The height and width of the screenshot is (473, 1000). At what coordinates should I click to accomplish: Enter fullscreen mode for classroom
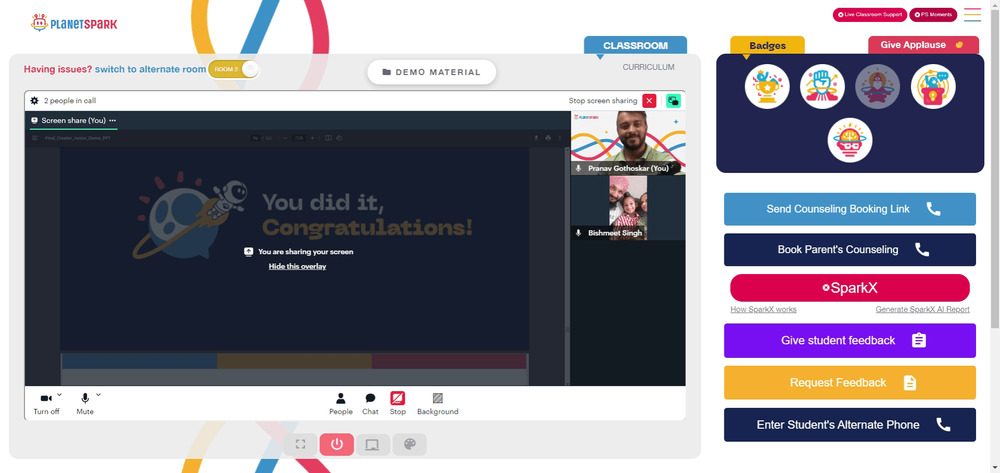300,444
